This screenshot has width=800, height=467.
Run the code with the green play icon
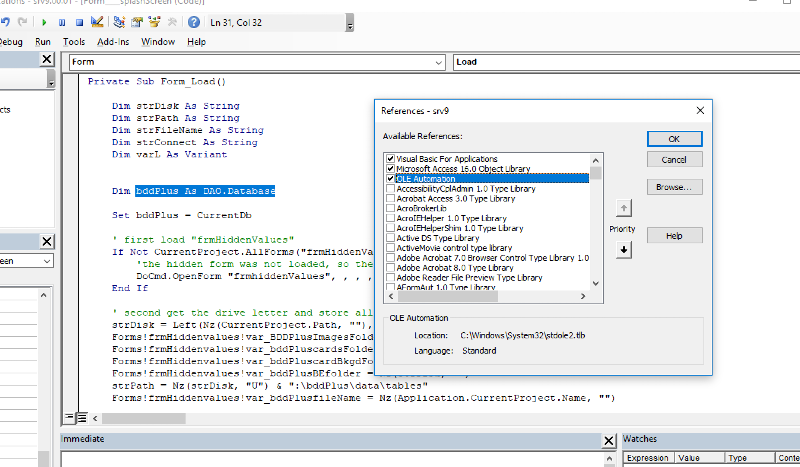click(x=44, y=22)
